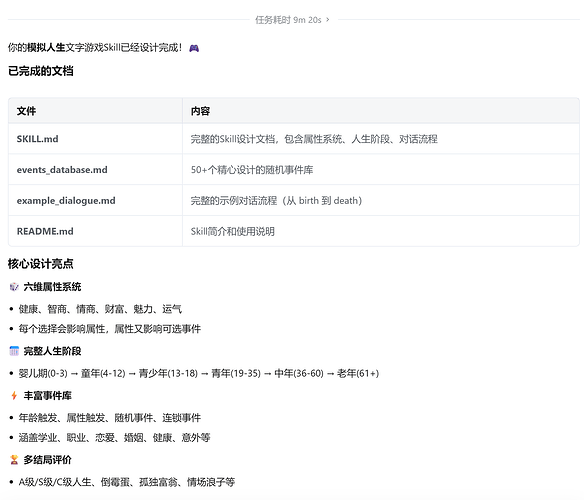
Task: Click the 任务耗时 9m 20s label
Action: tap(288, 20)
